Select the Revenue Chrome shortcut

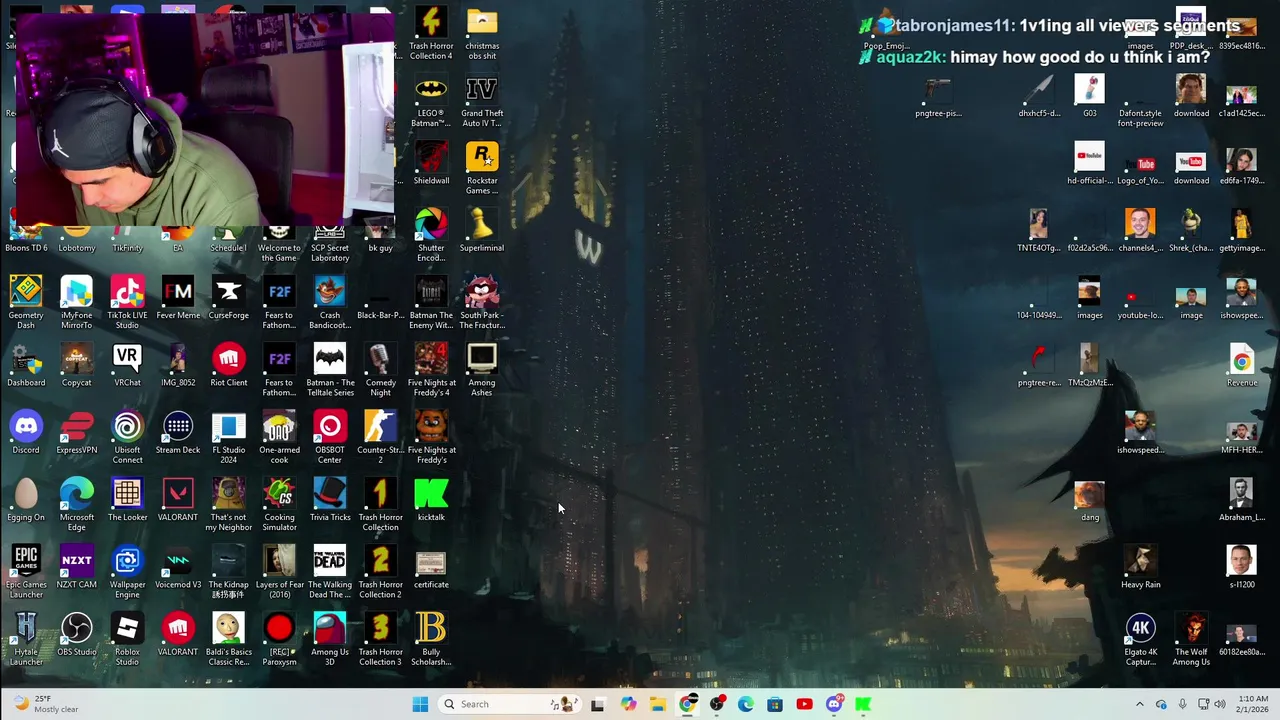click(x=1242, y=365)
